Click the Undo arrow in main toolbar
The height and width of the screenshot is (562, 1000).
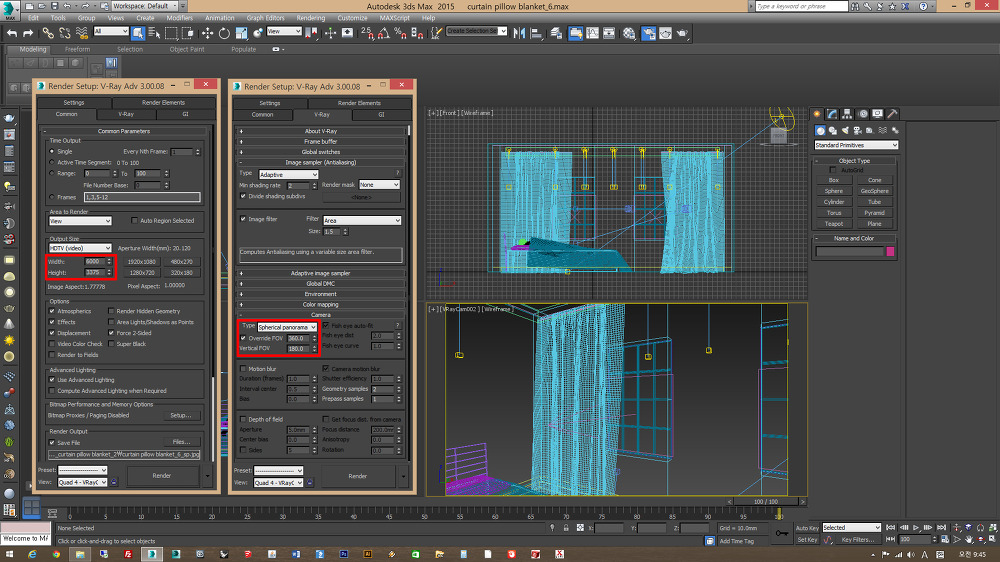tap(12, 32)
